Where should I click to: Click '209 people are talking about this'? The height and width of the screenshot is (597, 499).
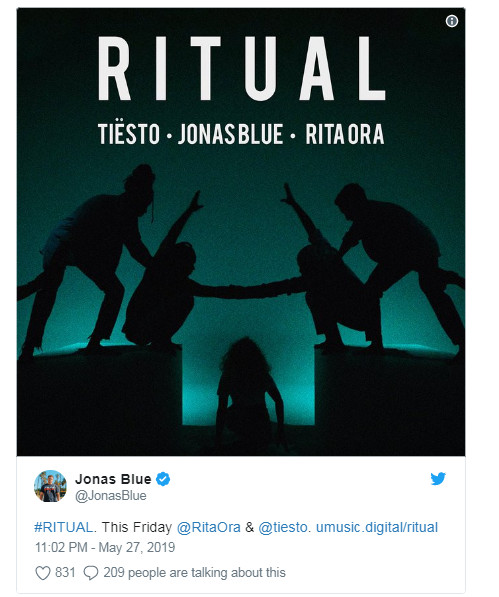click(194, 573)
